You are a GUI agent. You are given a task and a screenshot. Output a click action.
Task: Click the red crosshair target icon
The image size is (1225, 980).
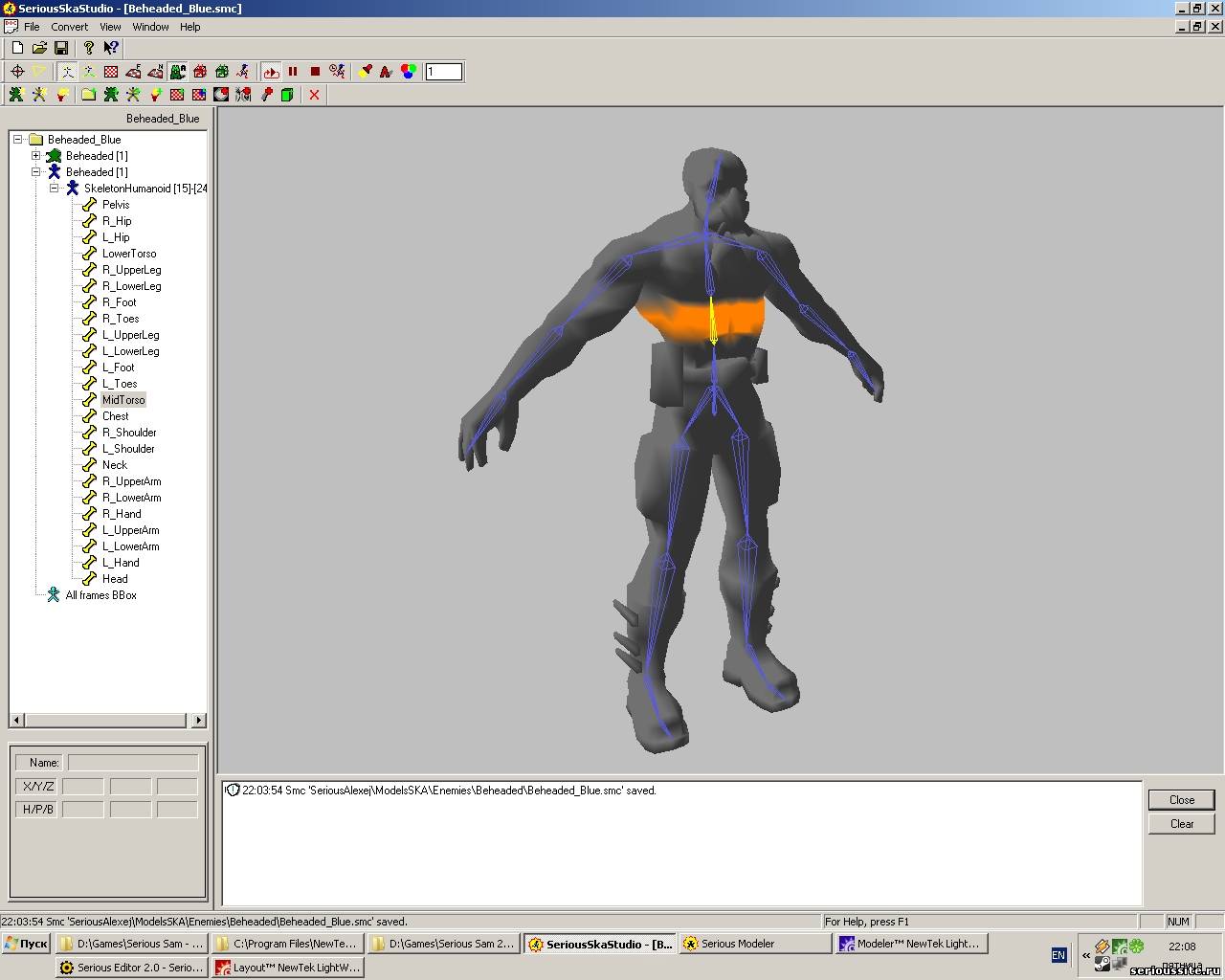tap(17, 72)
